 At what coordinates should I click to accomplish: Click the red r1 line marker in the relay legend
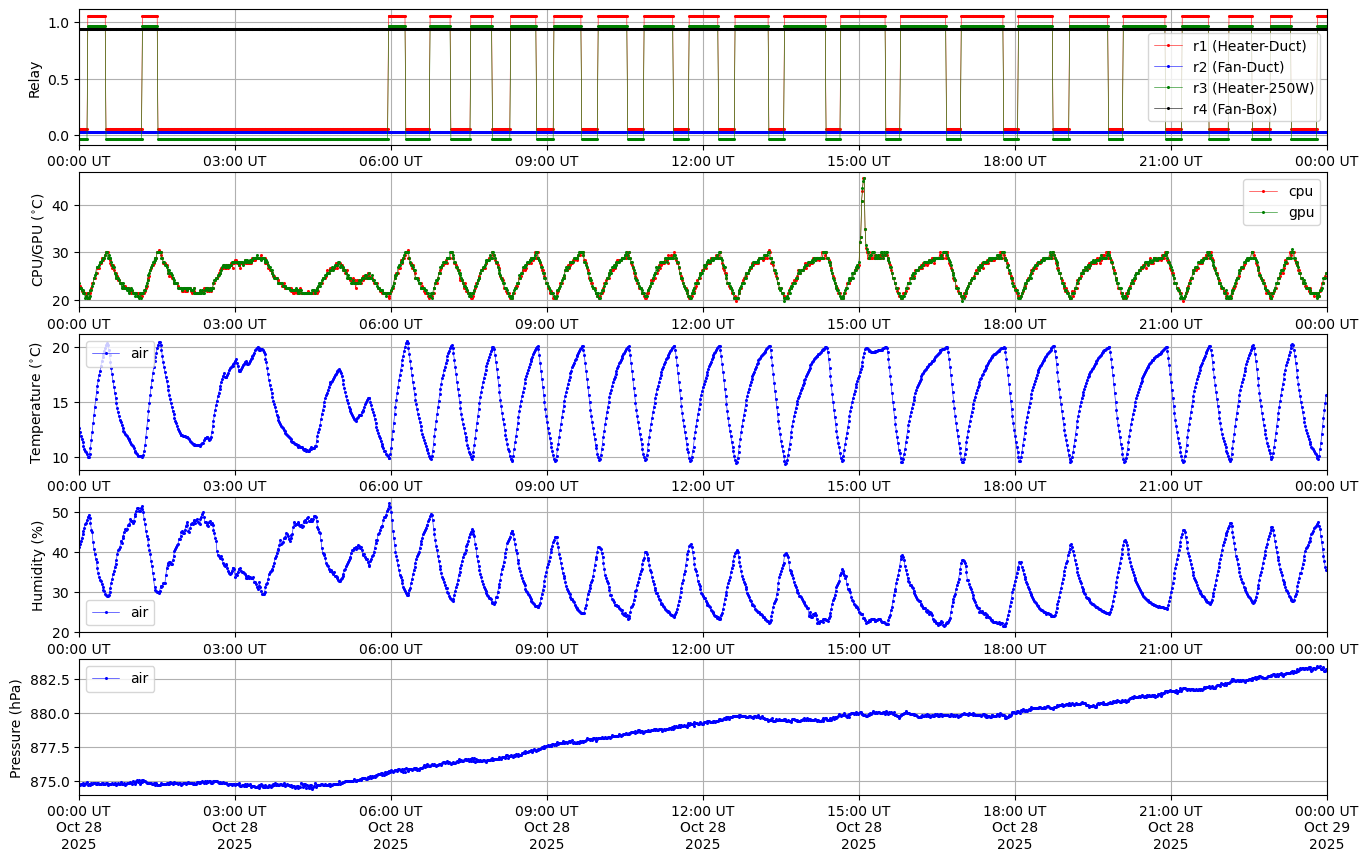coord(1167,45)
